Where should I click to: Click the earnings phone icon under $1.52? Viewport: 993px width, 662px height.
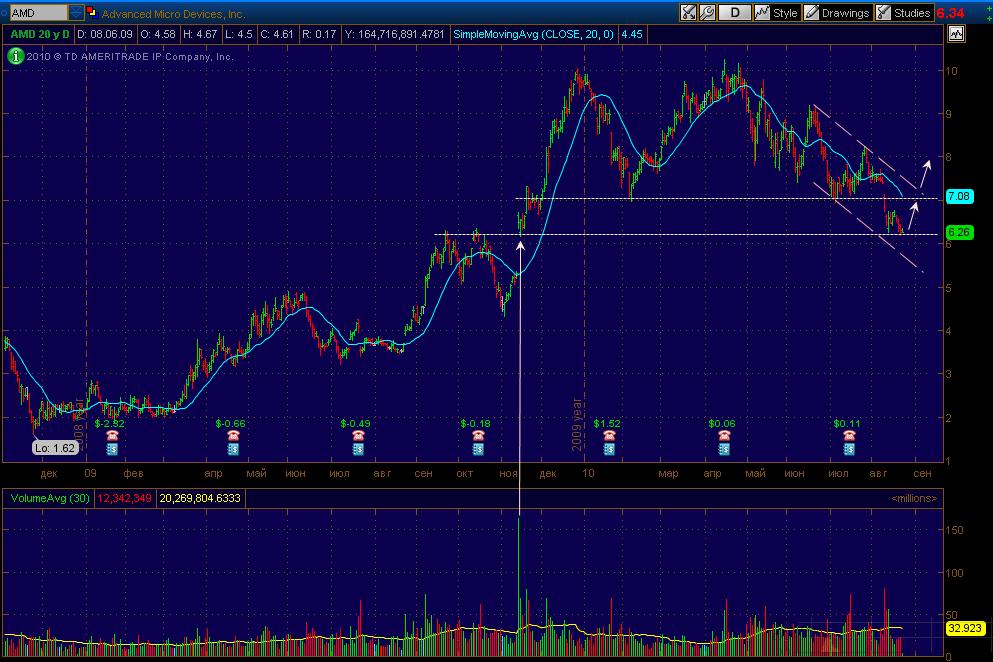[x=609, y=436]
